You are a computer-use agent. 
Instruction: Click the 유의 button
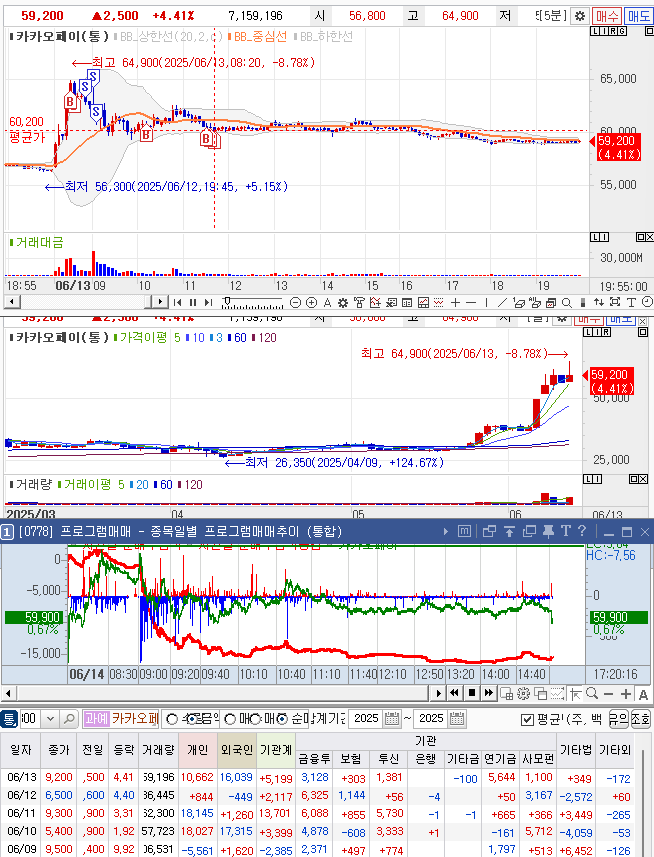click(x=618, y=719)
